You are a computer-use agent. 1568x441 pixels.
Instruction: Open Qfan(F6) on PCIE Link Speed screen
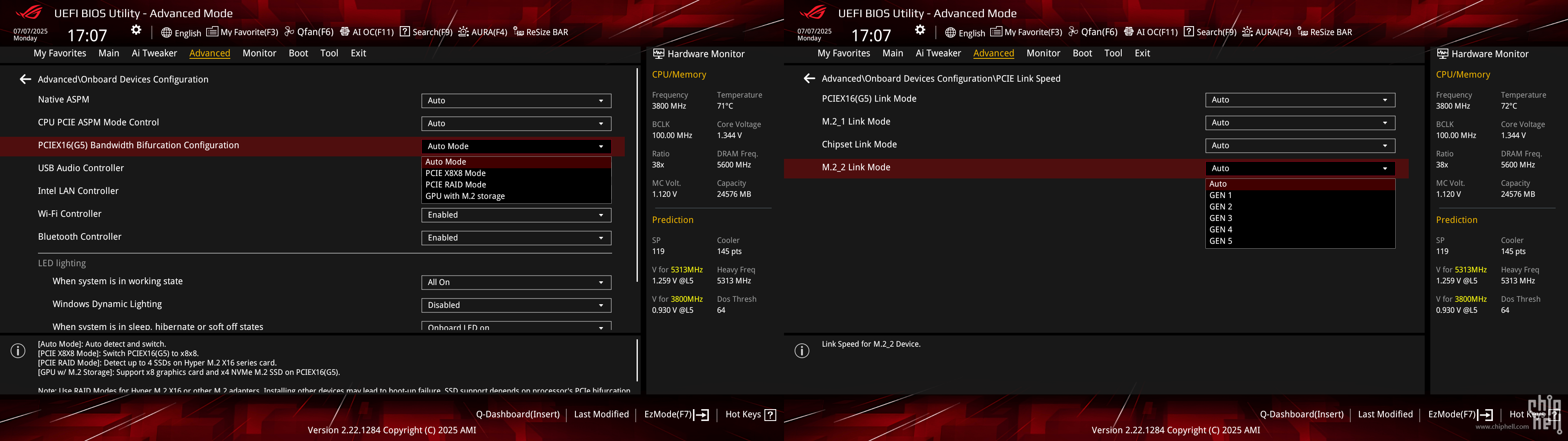[x=1093, y=32]
